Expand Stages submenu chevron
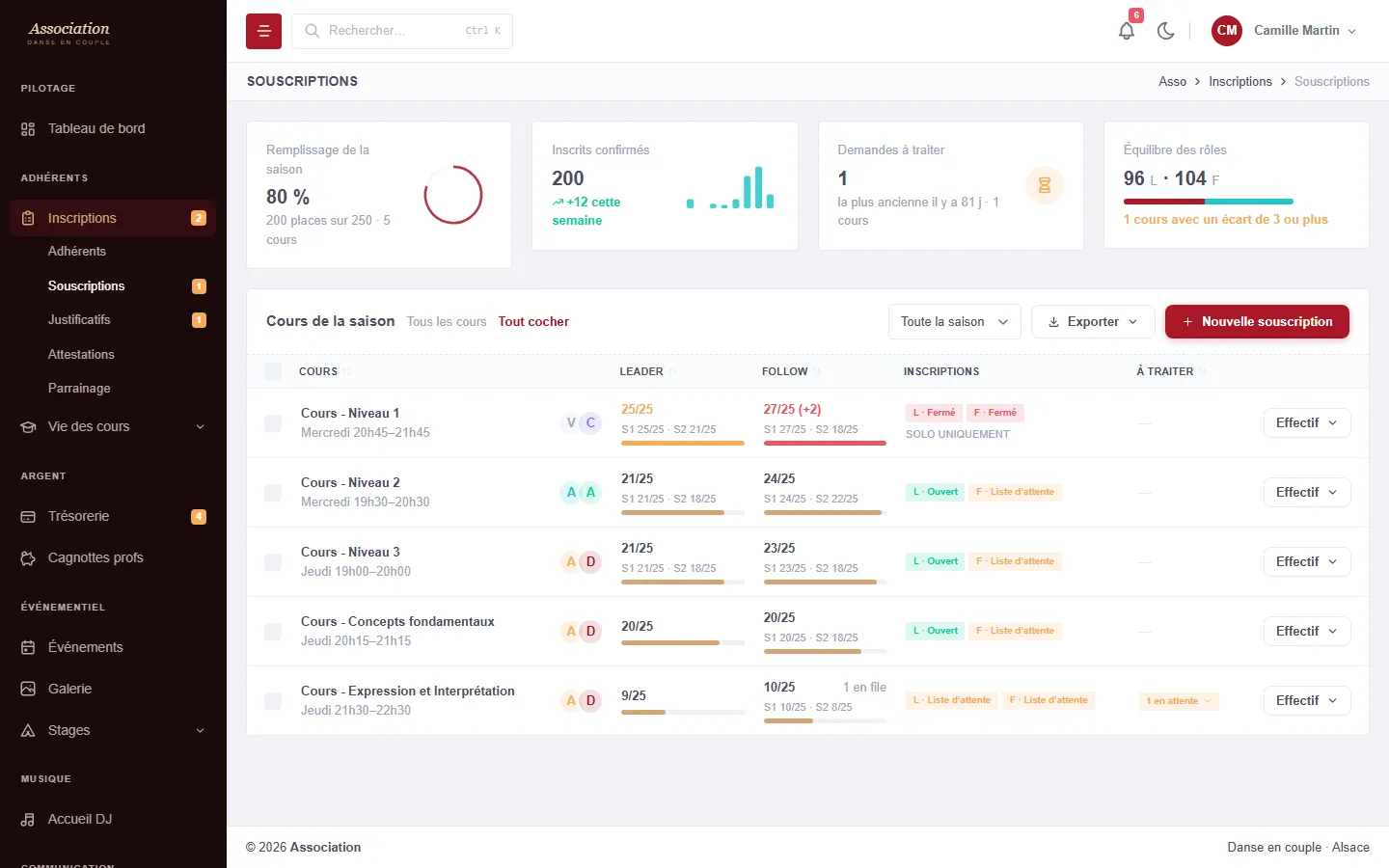1389x868 pixels. tap(201, 731)
